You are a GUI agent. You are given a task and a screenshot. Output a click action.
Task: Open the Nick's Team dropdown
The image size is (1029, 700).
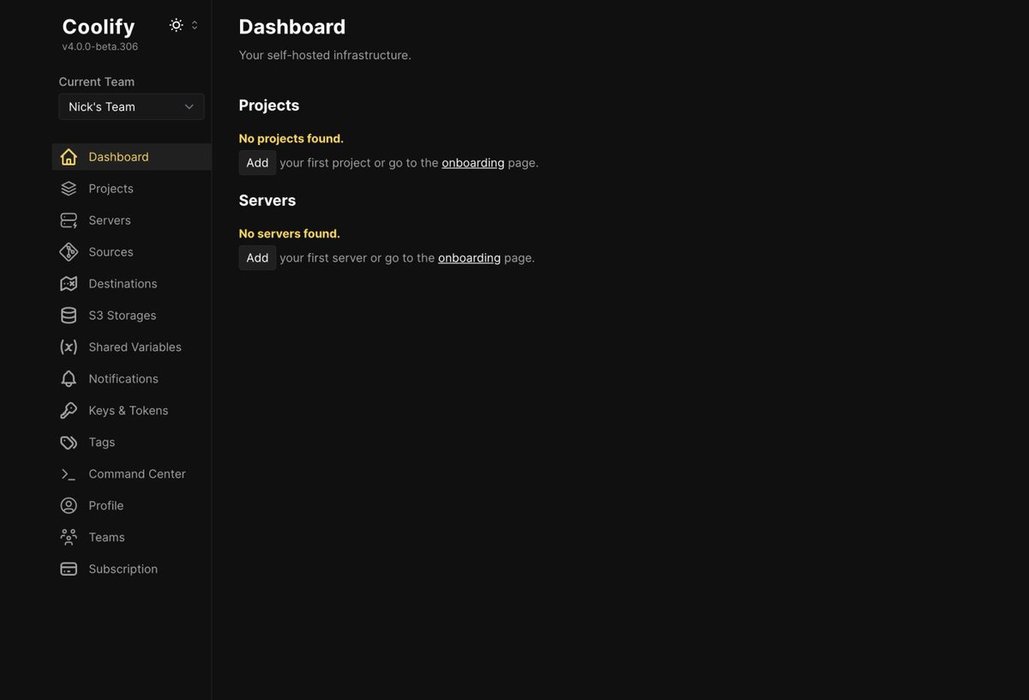click(131, 107)
